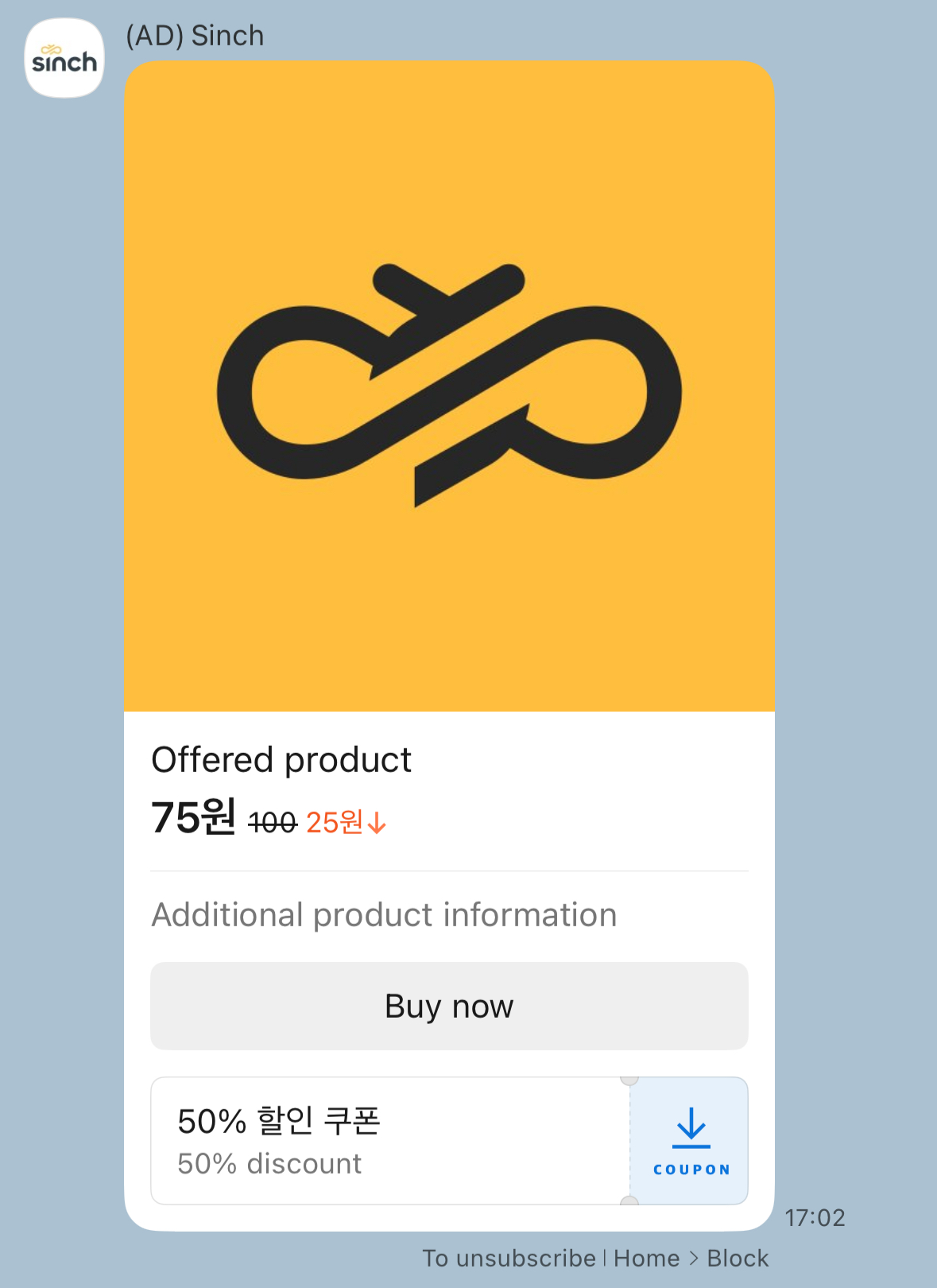Viewport: 937px width, 1288px height.
Task: Click the 75원 sale price
Action: tap(193, 817)
